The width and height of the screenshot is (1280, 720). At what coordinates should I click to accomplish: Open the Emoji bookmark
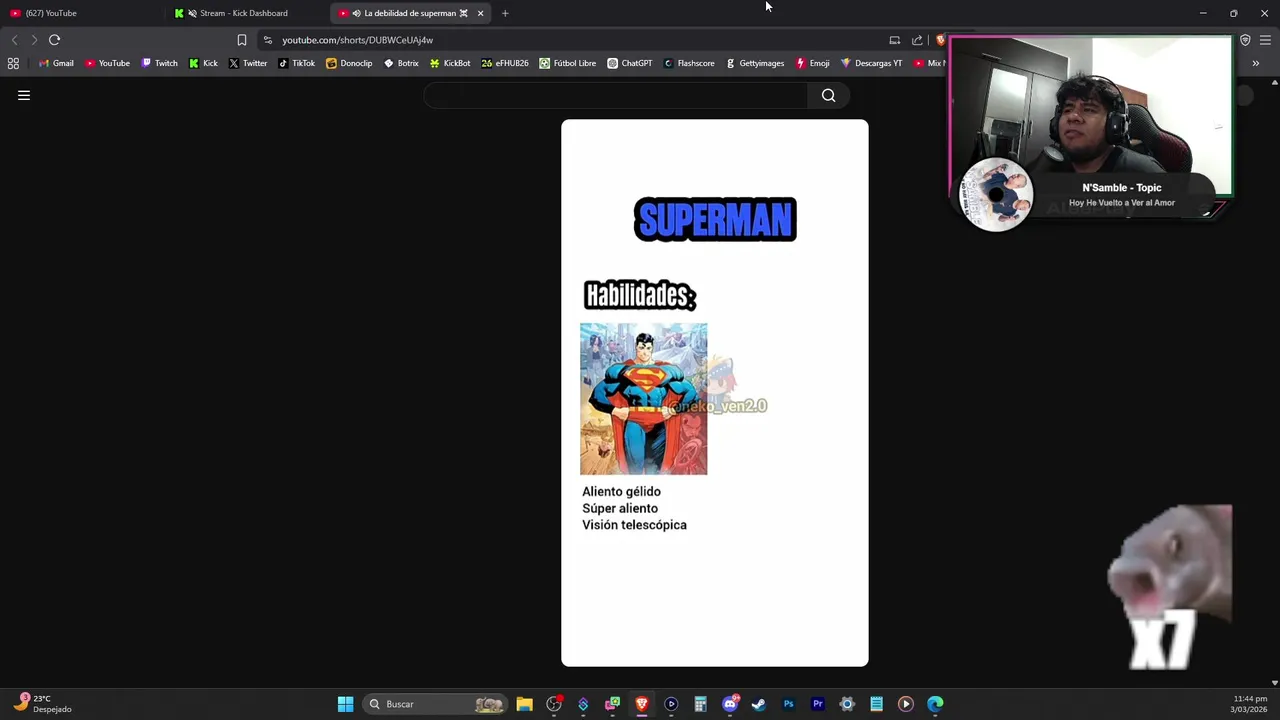[813, 63]
